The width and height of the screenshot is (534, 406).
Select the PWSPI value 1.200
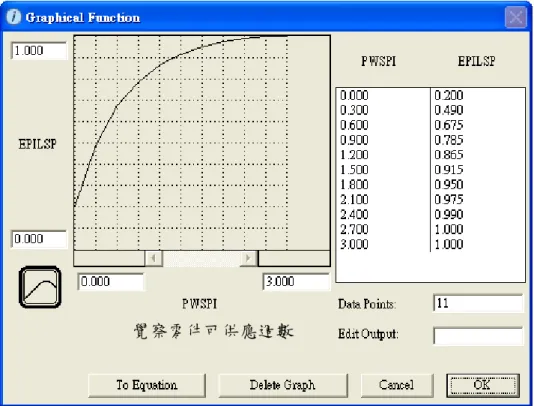[x=354, y=155]
